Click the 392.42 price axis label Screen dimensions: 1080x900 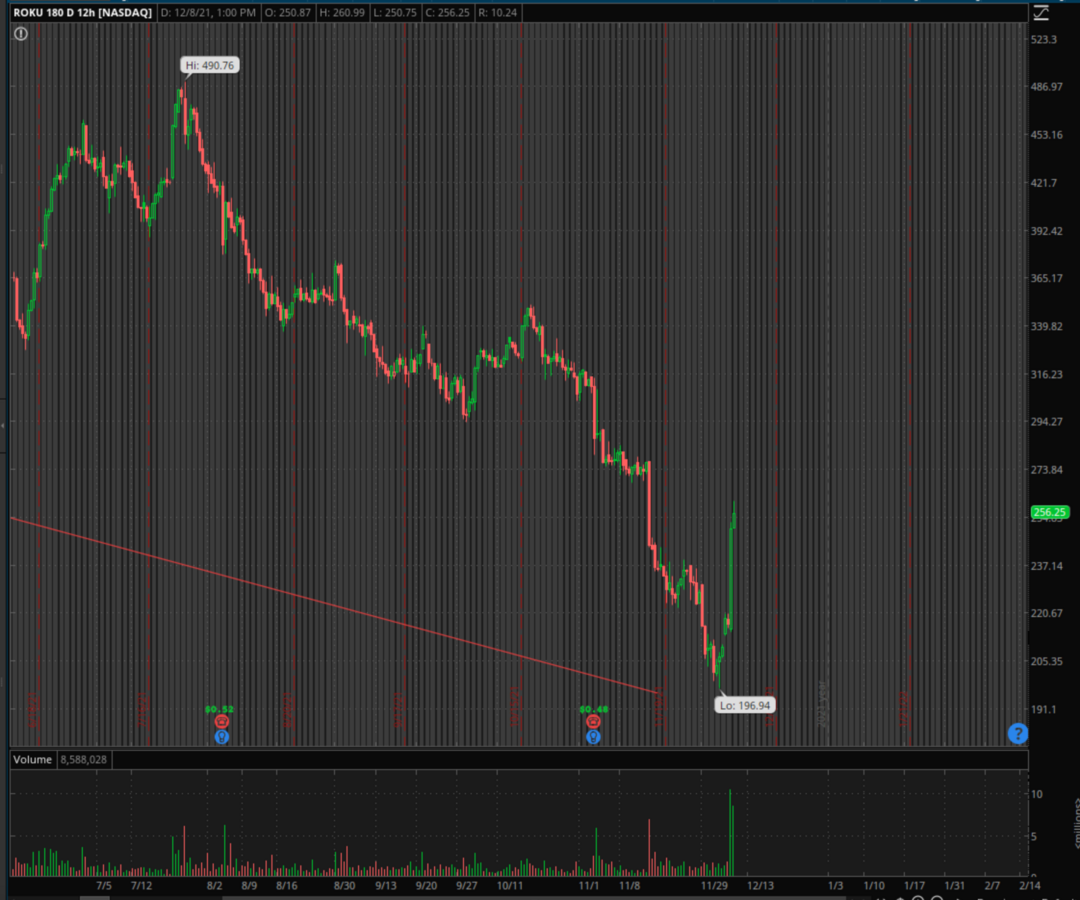click(1046, 231)
